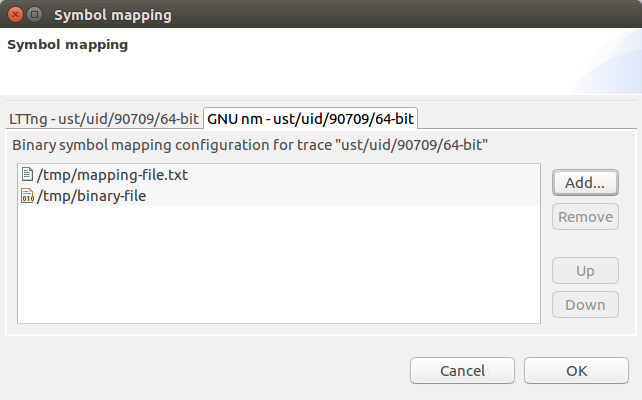Select the GNU nm ust/uid/90709/64-bit tab
Viewport: 642px width, 400px height.
[x=311, y=118]
